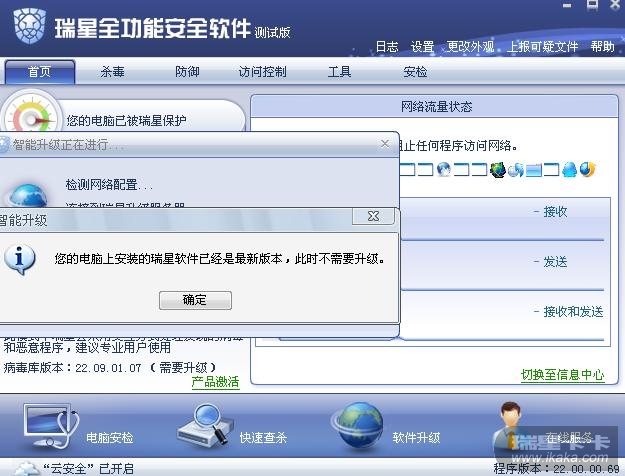625x476 pixels.
Task: Close the 智能升级正在进行 progress window
Action: pyautogui.click(x=385, y=144)
